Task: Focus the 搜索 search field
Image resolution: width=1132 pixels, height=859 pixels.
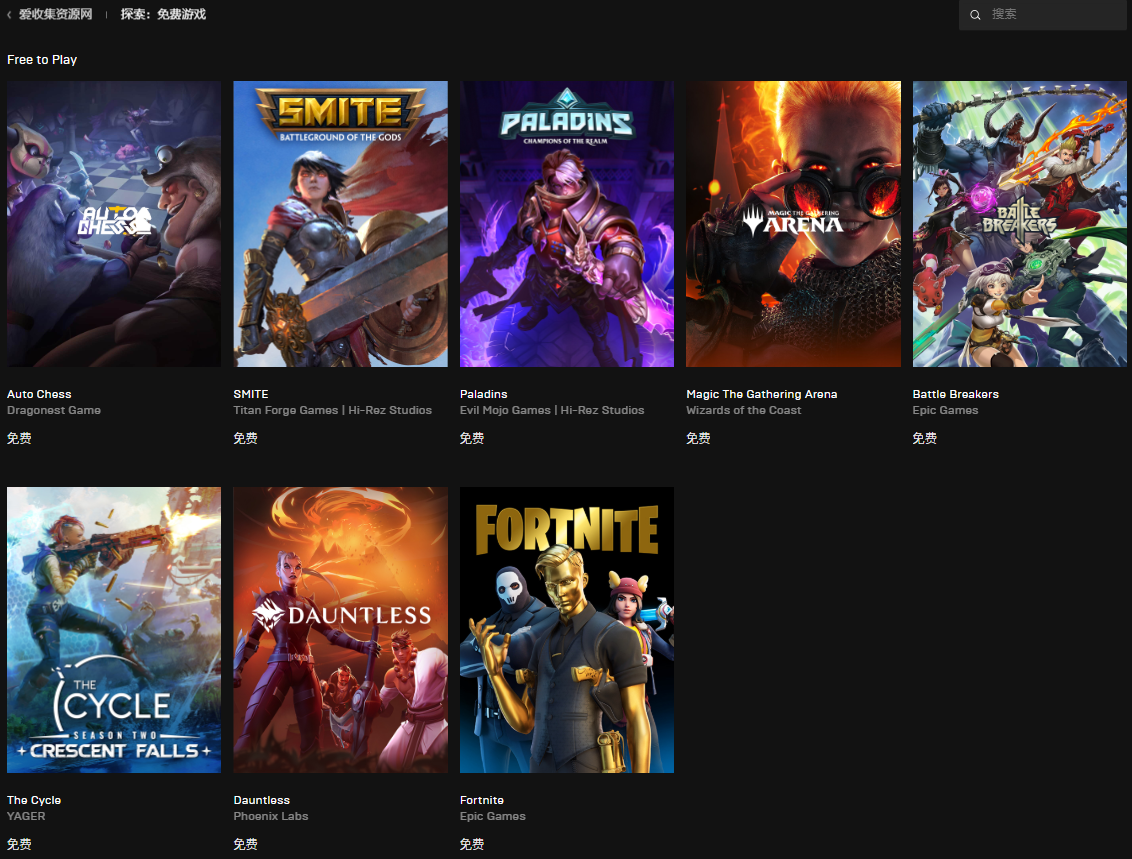Action: pyautogui.click(x=1042, y=14)
